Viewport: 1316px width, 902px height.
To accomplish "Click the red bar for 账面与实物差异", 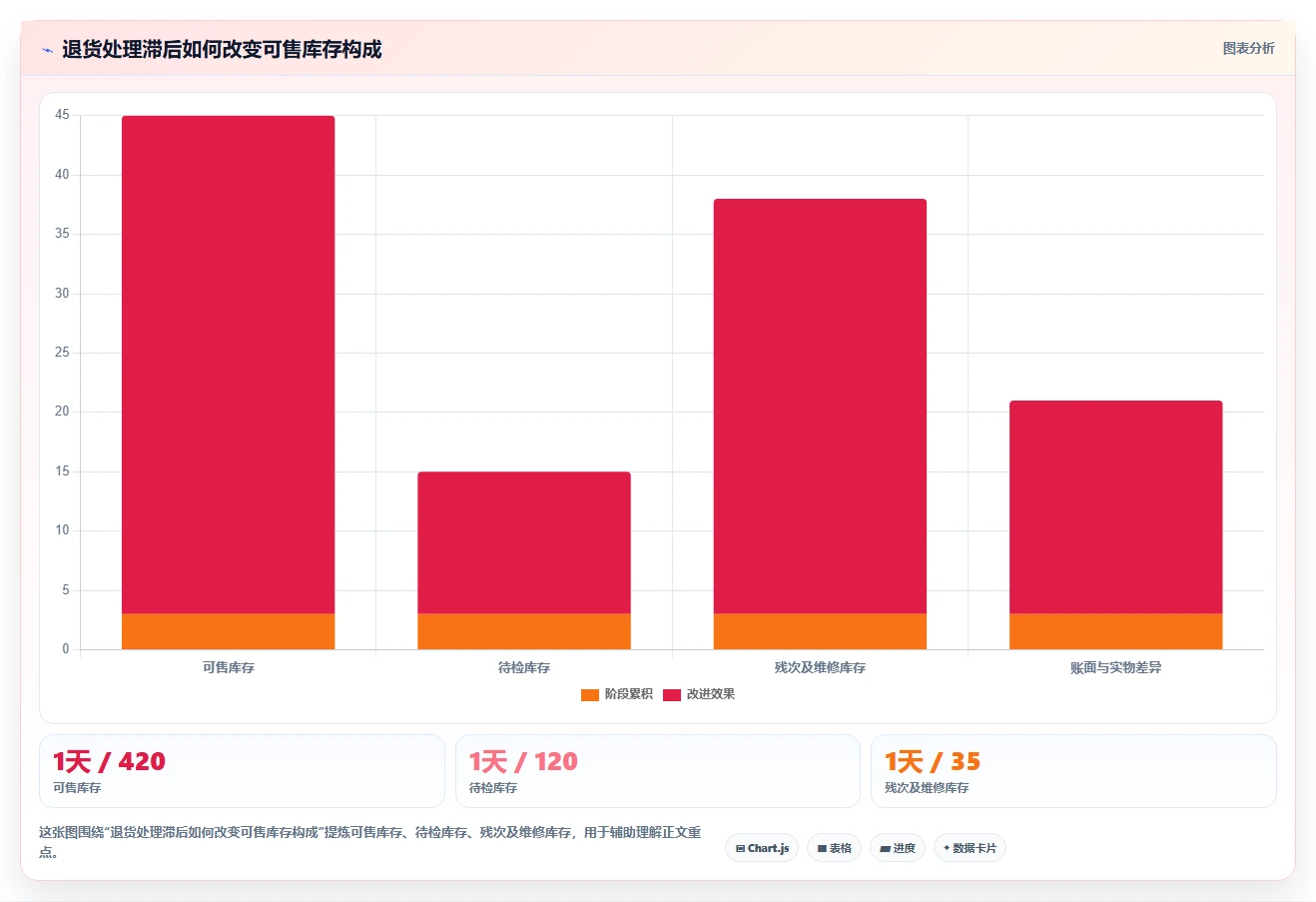I will [1115, 507].
